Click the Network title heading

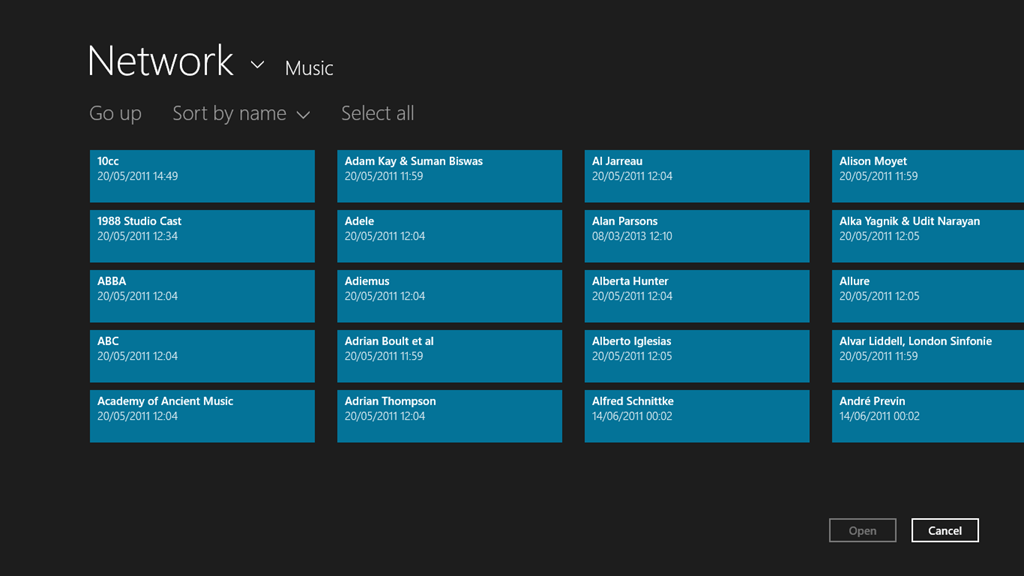(160, 62)
